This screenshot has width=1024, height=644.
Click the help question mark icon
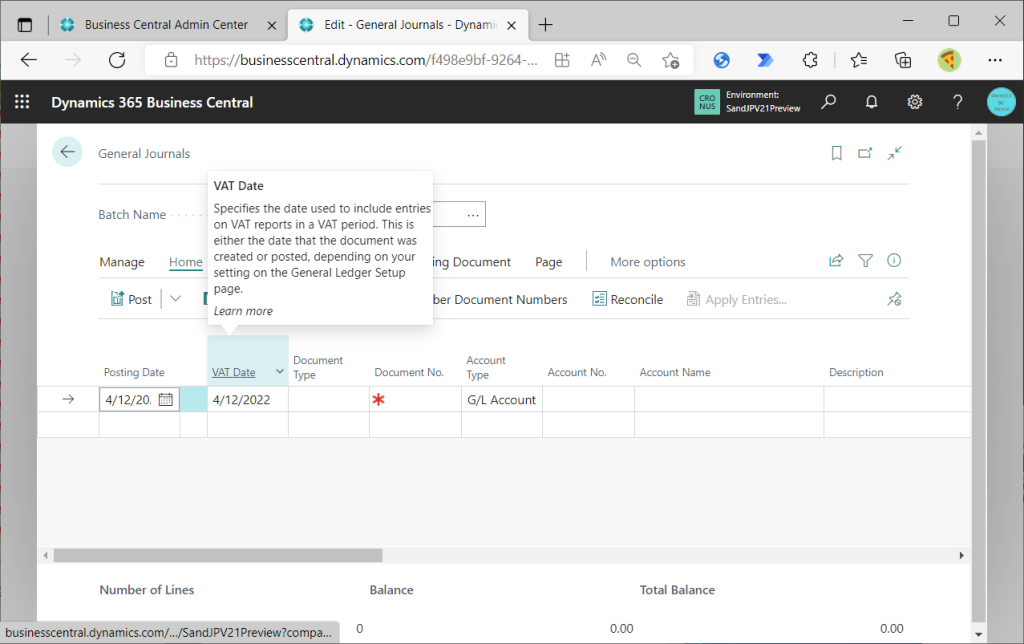(x=957, y=102)
